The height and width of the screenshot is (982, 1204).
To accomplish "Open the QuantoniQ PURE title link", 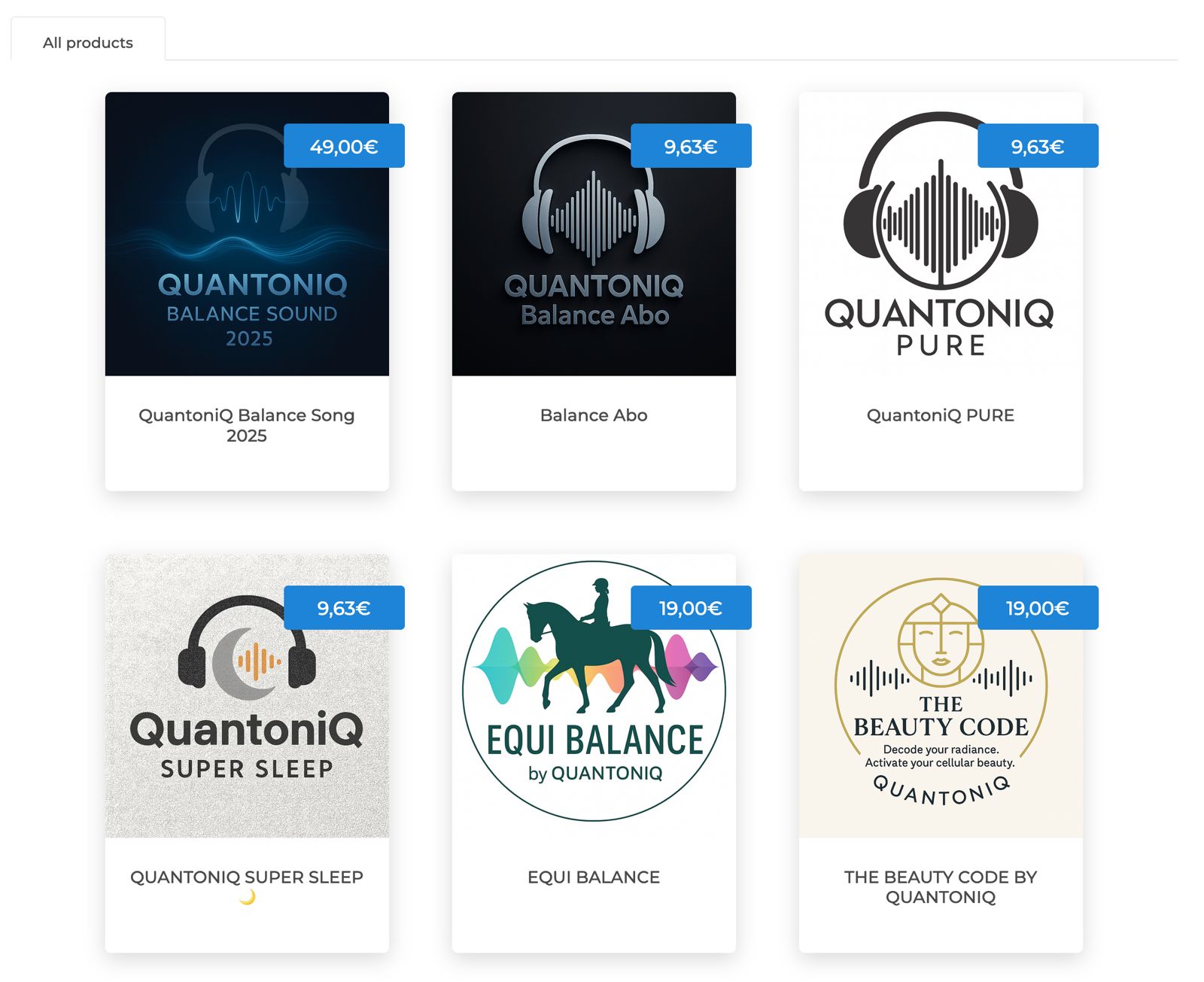I will pyautogui.click(x=940, y=415).
